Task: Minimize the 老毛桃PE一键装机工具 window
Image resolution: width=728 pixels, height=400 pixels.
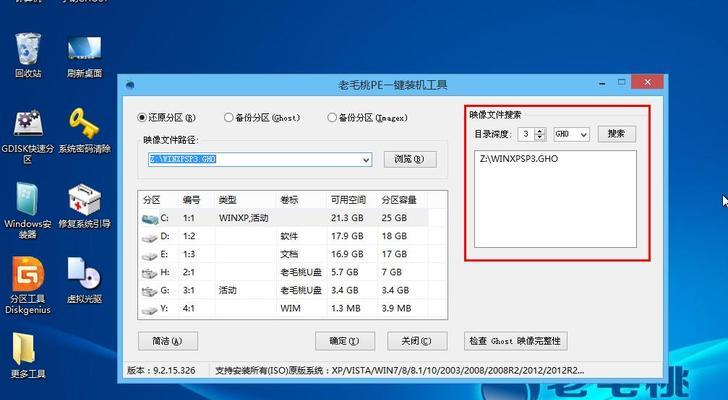Action: pos(602,84)
